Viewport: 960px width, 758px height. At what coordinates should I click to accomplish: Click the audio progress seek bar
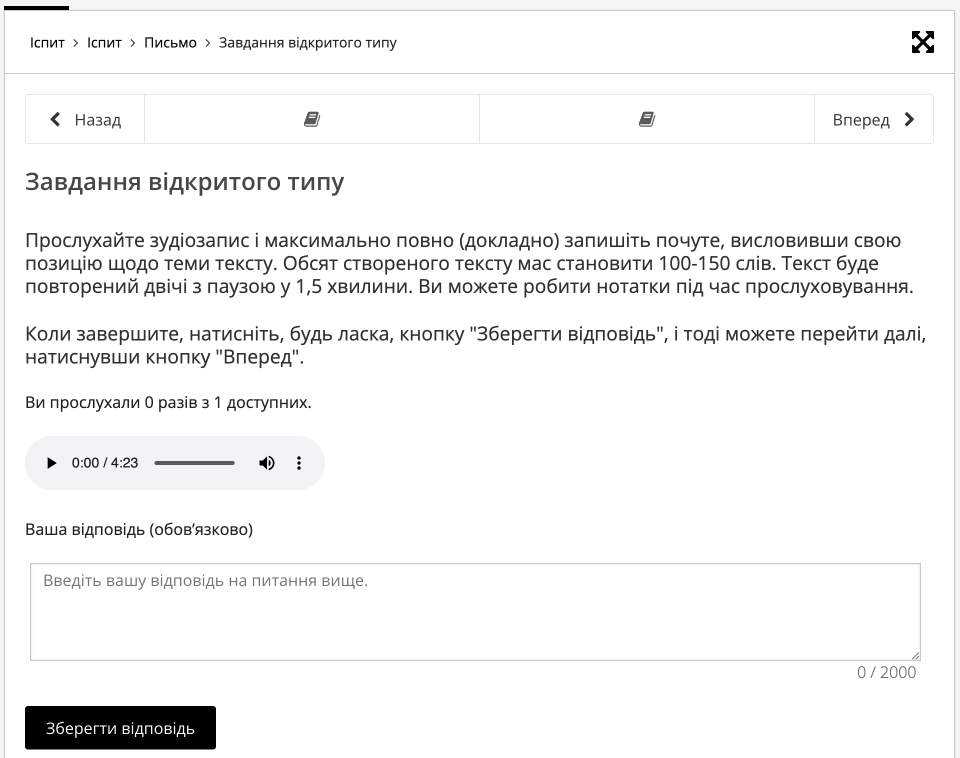194,463
